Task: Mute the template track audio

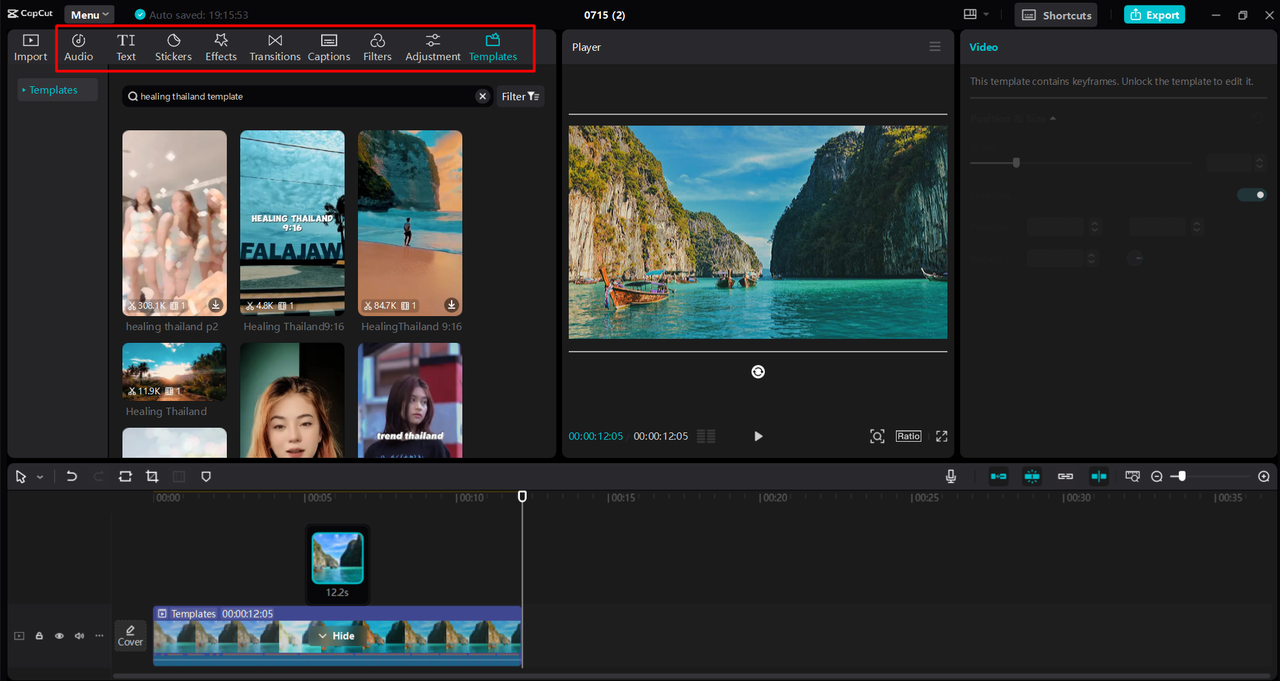Action: (79, 636)
